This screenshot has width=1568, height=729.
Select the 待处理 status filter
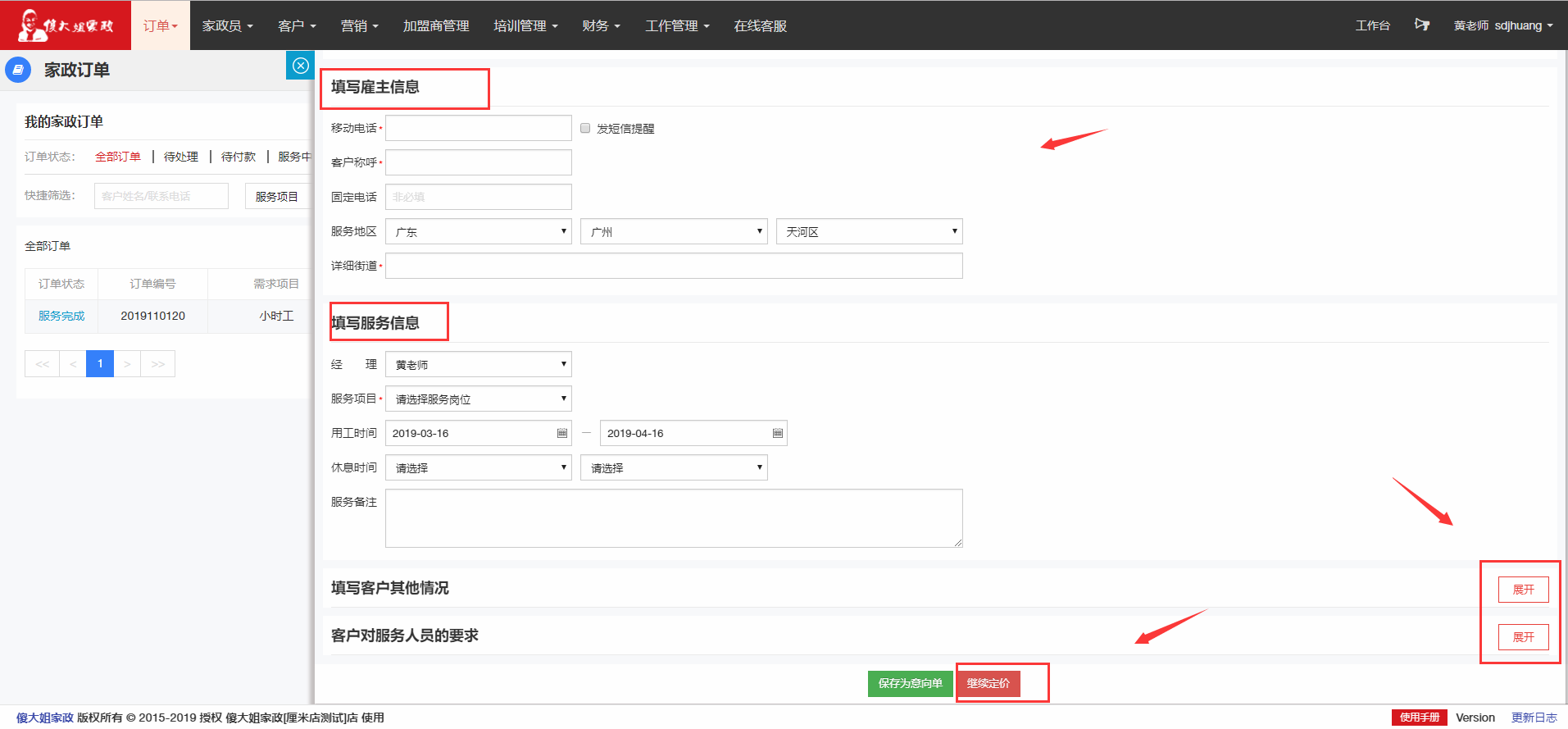[181, 157]
